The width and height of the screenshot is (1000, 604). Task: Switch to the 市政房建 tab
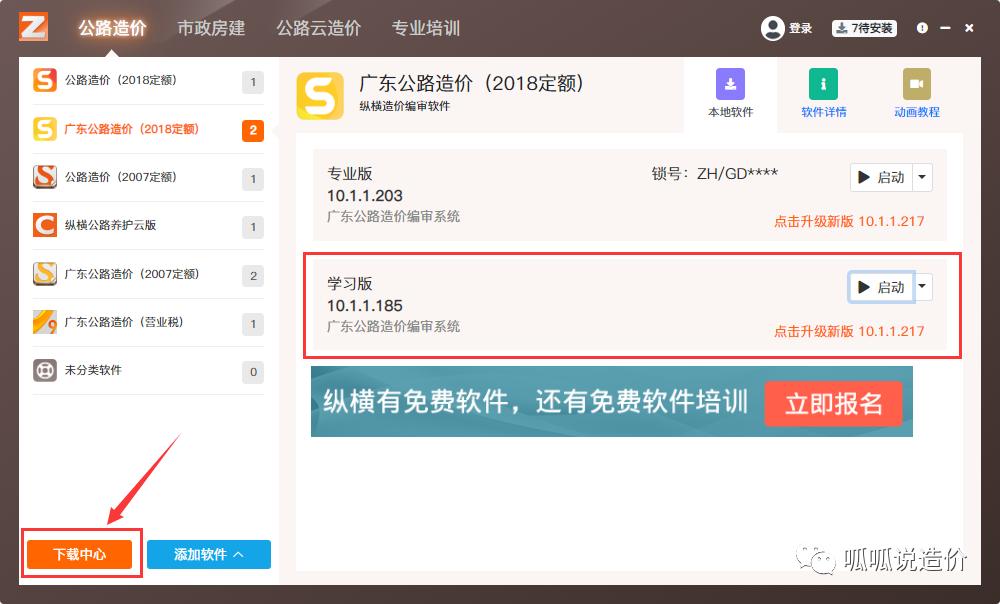[x=211, y=28]
